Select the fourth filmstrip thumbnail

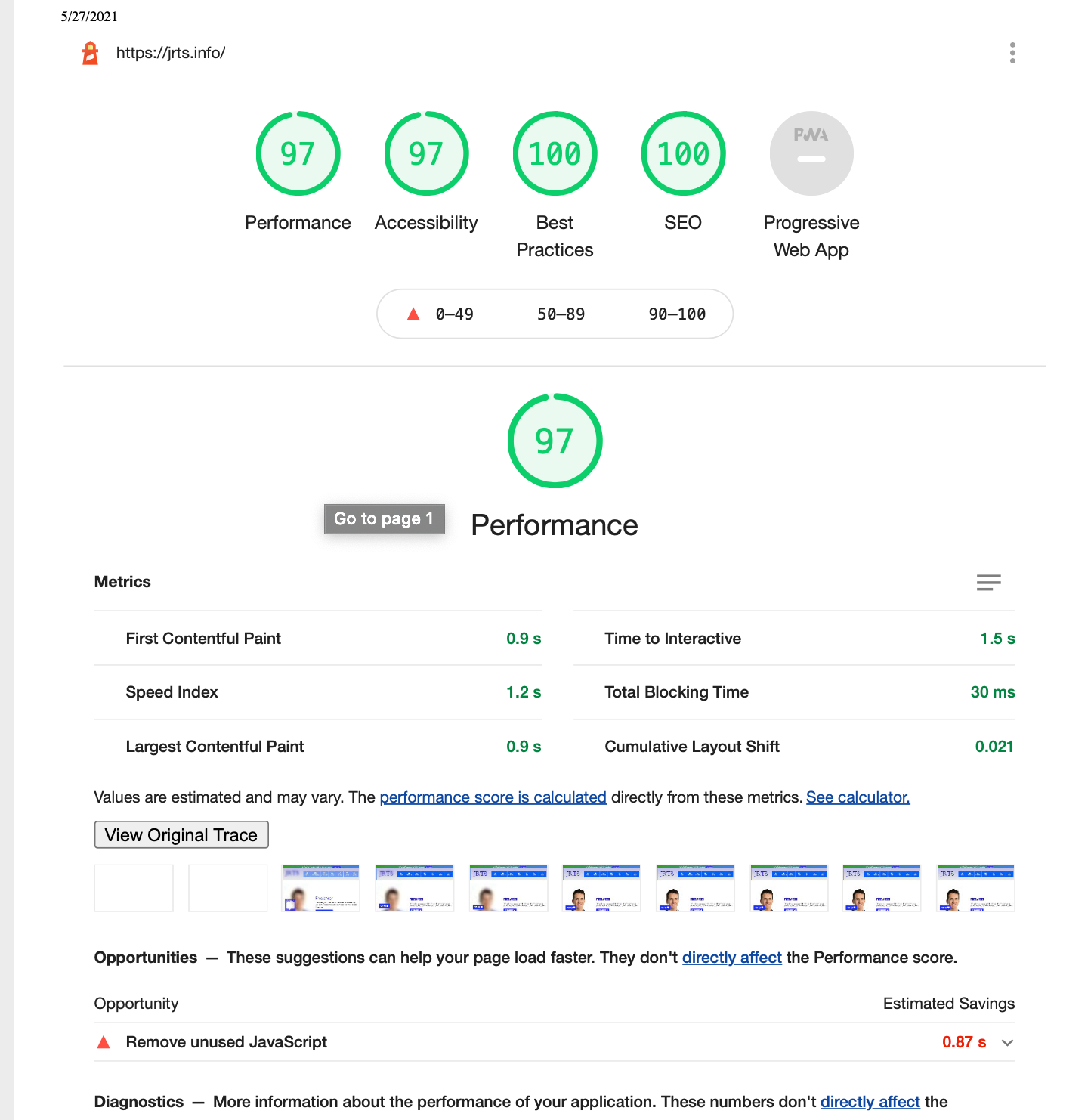pos(415,888)
